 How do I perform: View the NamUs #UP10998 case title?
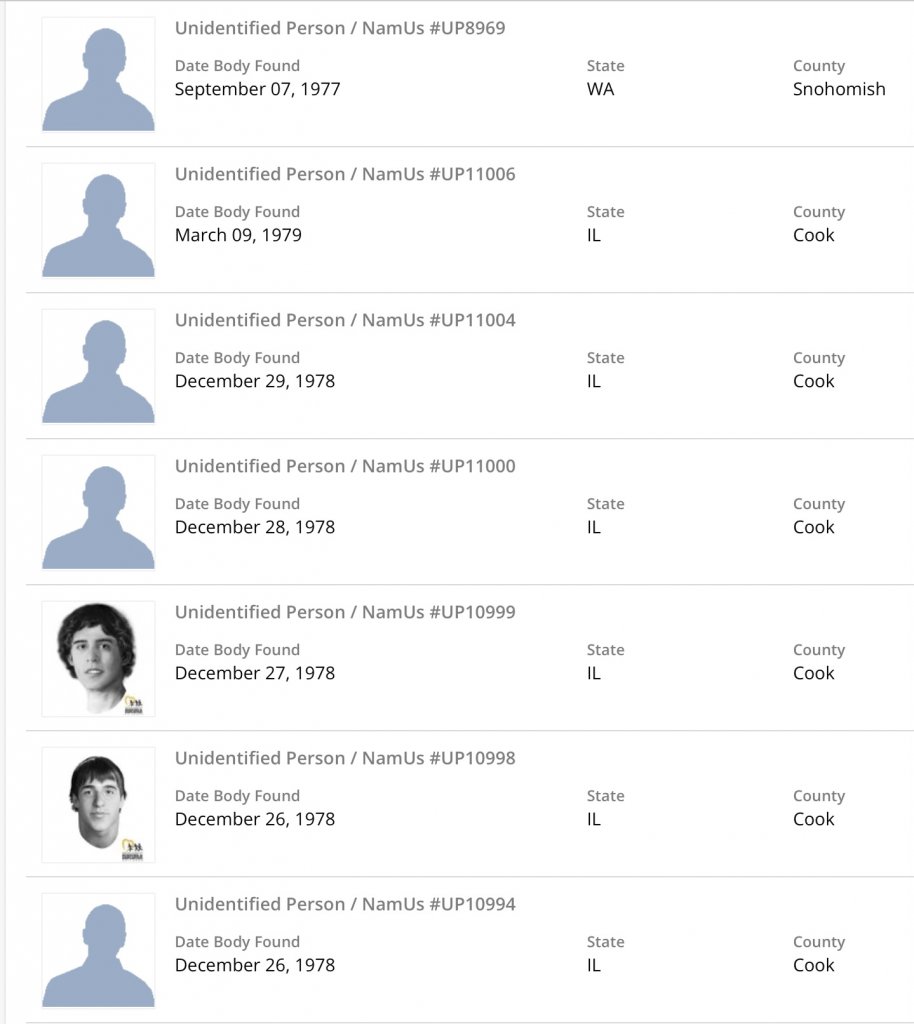[x=345, y=758]
